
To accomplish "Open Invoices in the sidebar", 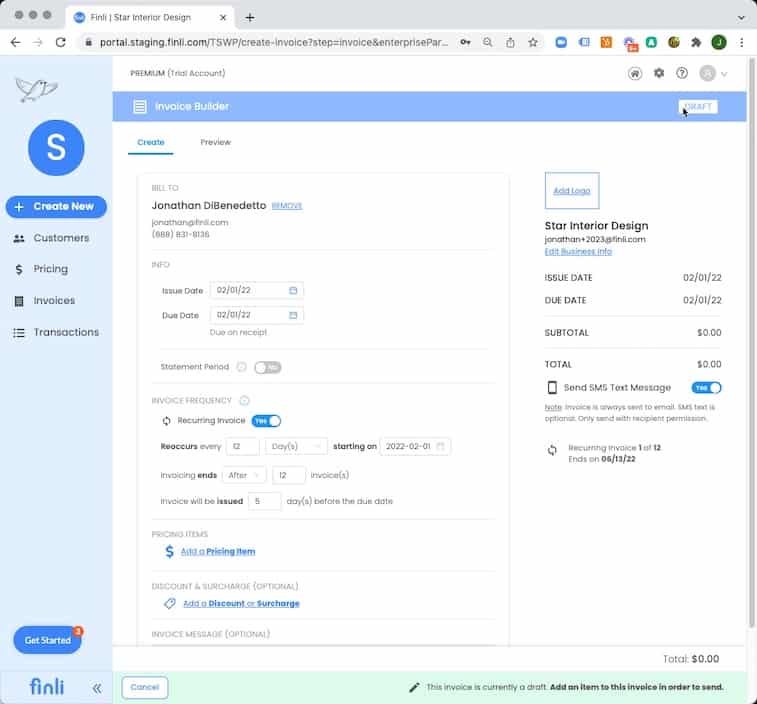I will (56, 301).
